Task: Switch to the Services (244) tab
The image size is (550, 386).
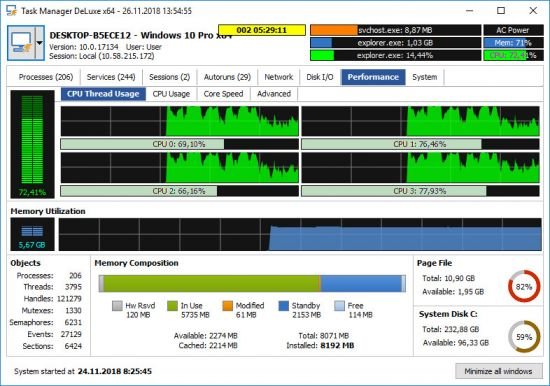Action: pyautogui.click(x=111, y=77)
